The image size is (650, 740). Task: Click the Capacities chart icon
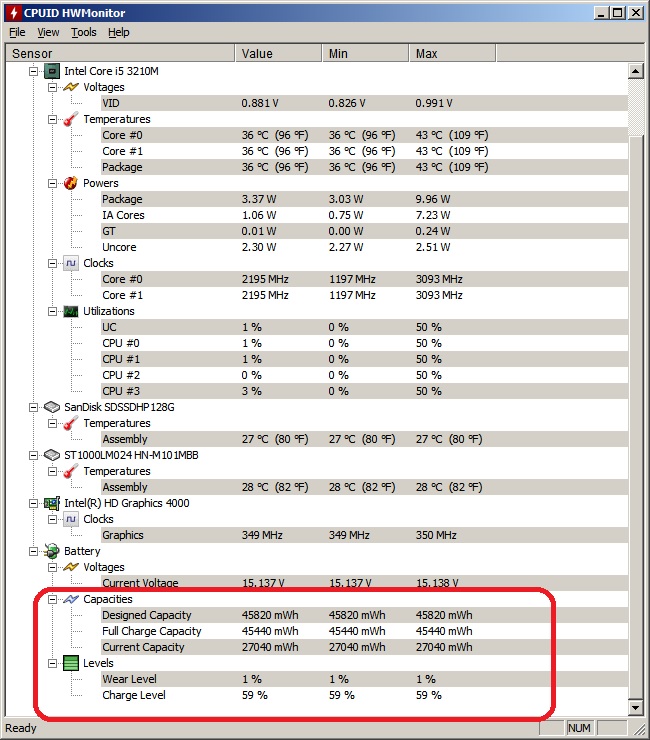point(71,599)
